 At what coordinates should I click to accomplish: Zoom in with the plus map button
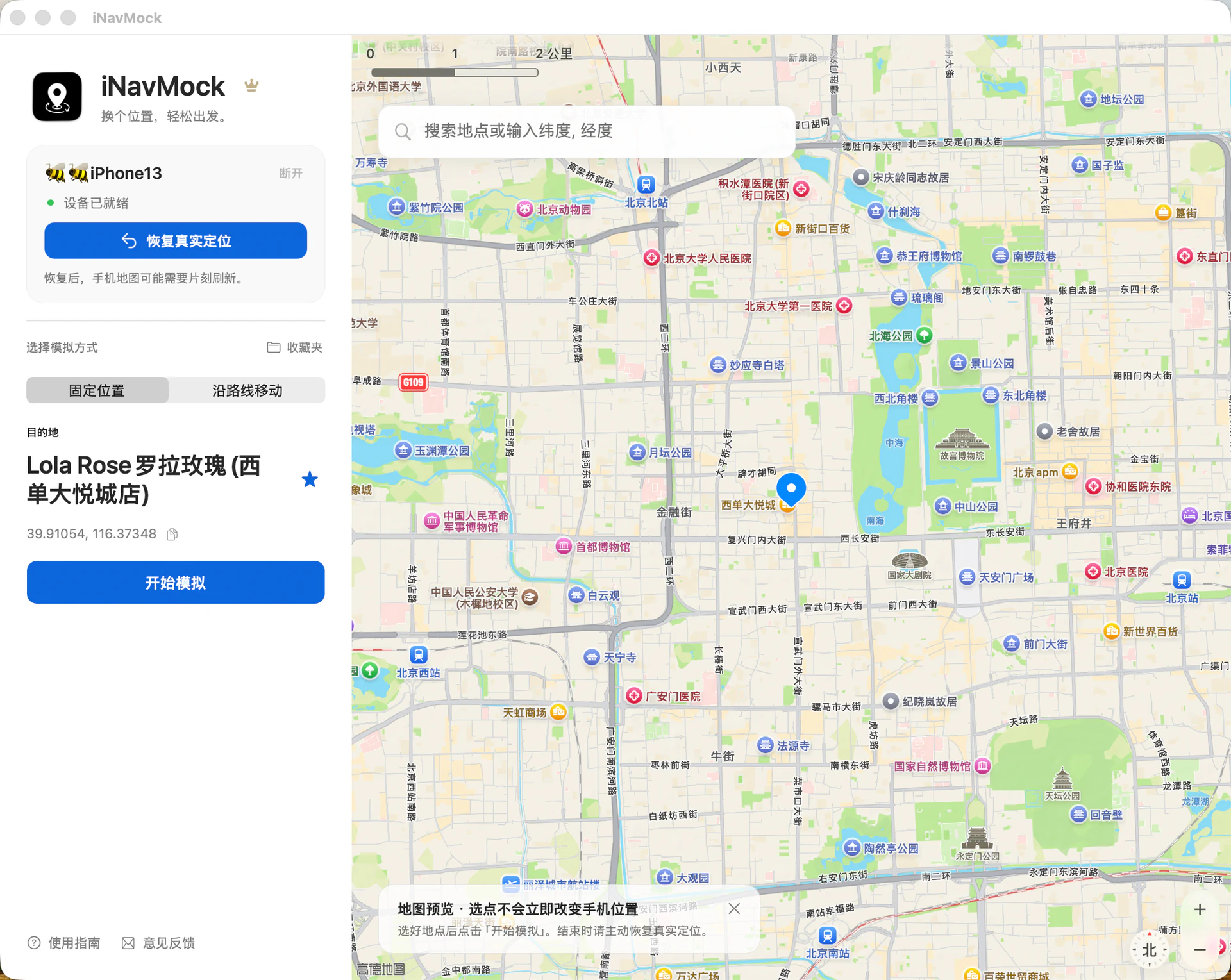[1200, 909]
